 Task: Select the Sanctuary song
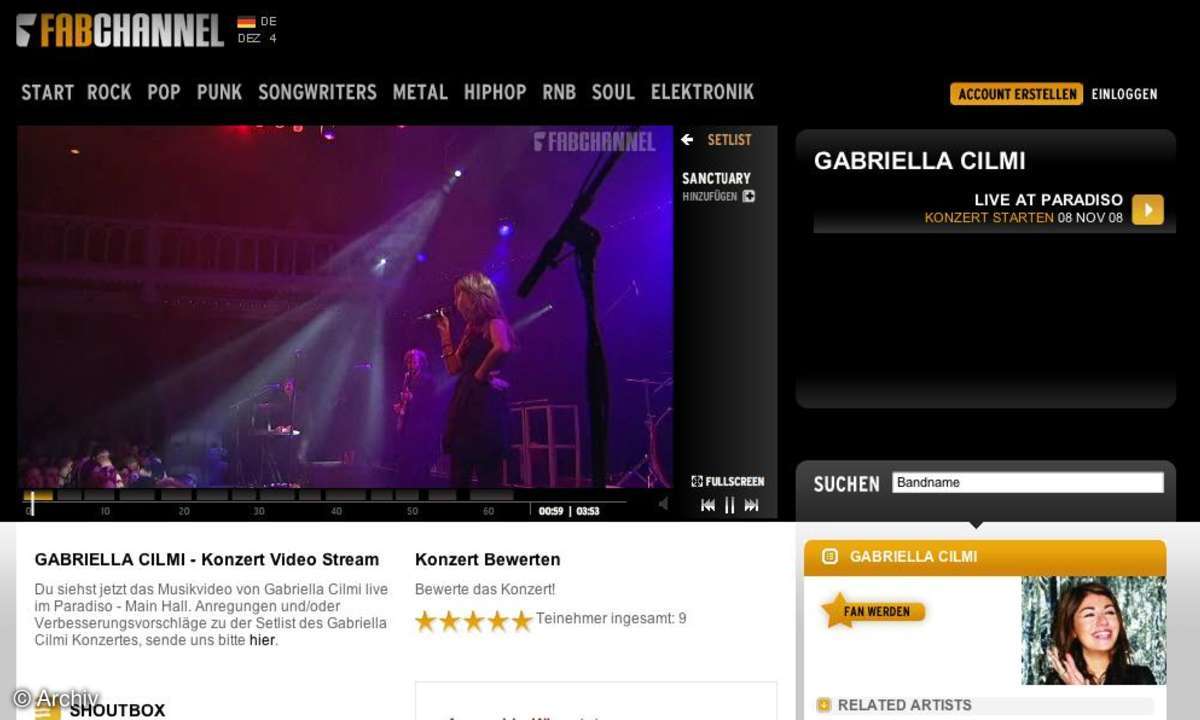tap(716, 178)
